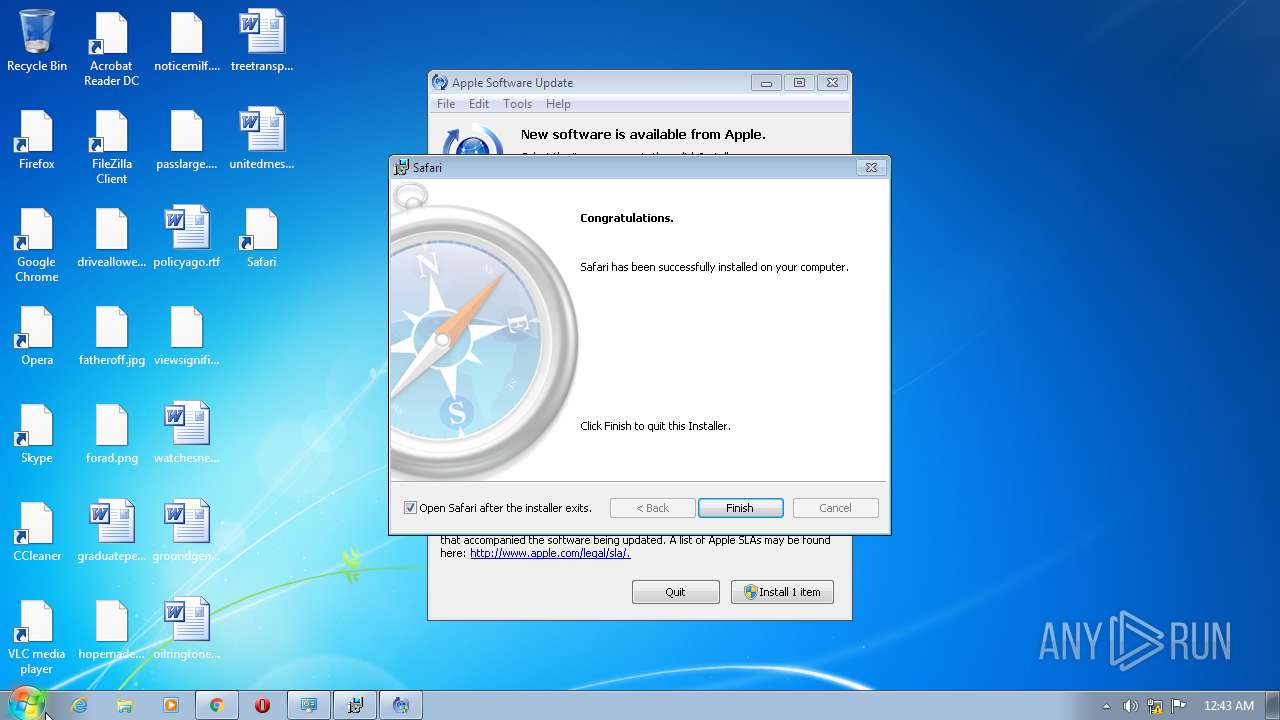Click Install 1 item button
1280x720 pixels.
[x=782, y=592]
